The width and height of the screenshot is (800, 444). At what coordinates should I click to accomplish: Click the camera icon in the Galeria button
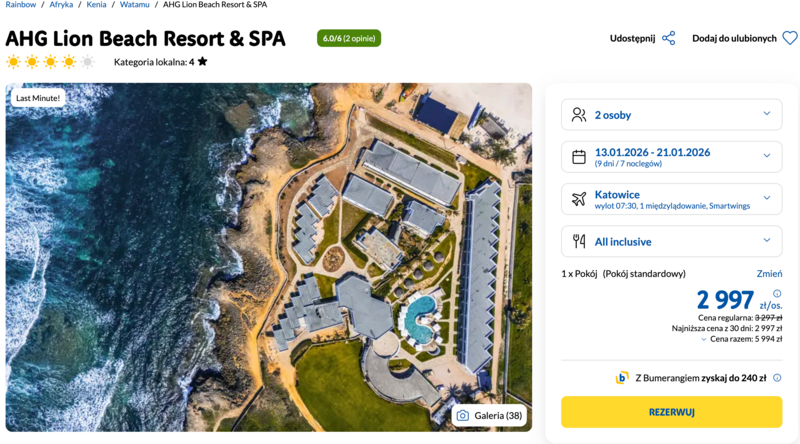click(463, 416)
